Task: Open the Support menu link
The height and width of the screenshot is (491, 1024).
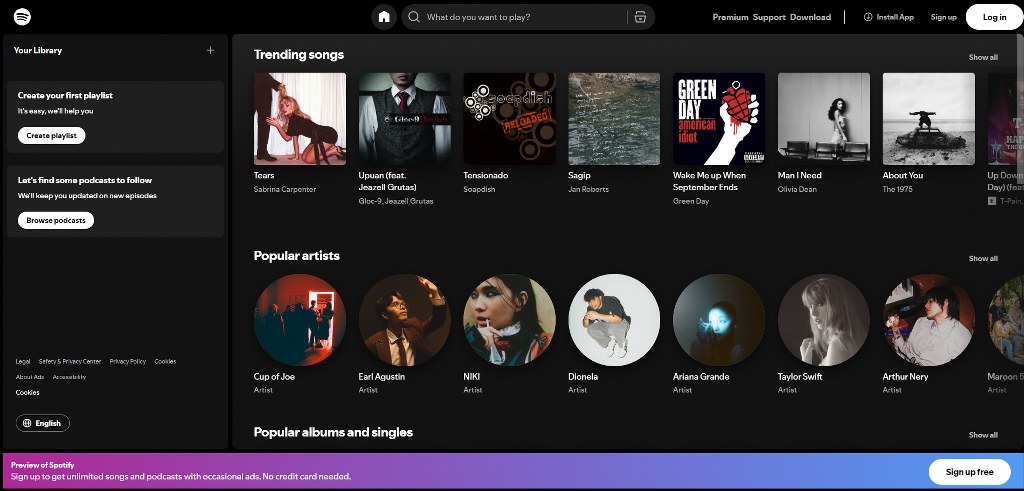Action: click(x=769, y=17)
